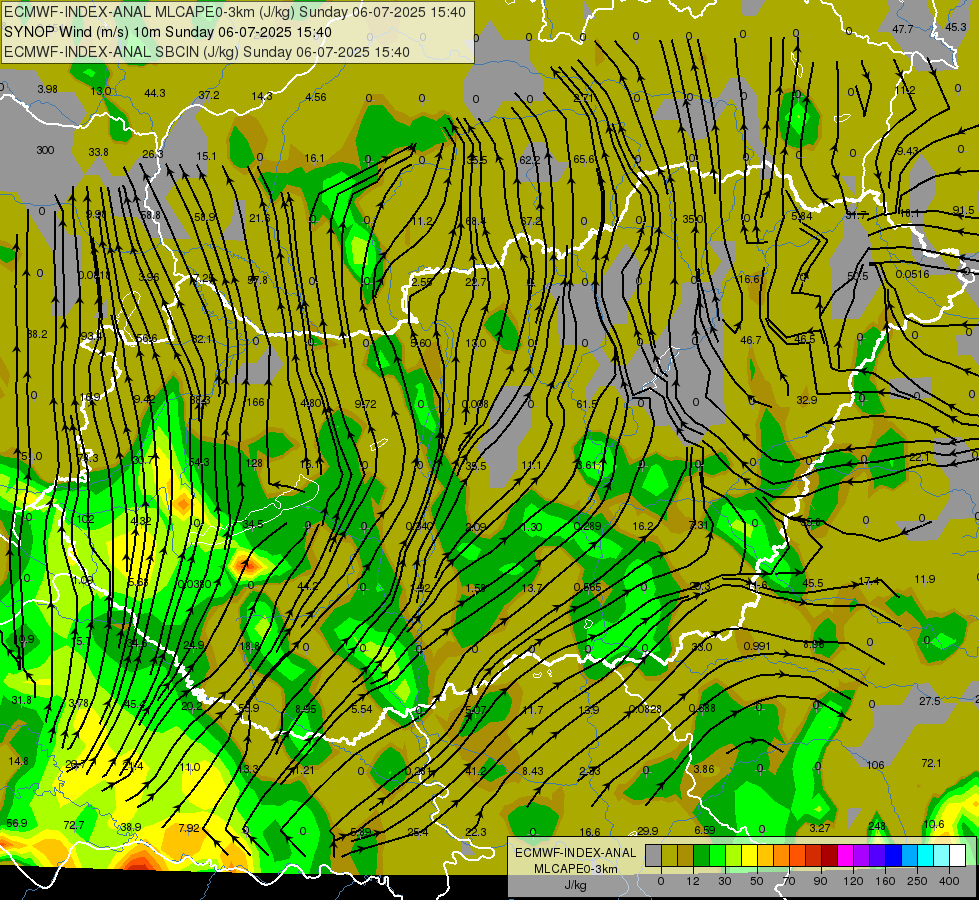The height and width of the screenshot is (900, 979).
Task: Click the legend scale label 400
Action: [949, 881]
